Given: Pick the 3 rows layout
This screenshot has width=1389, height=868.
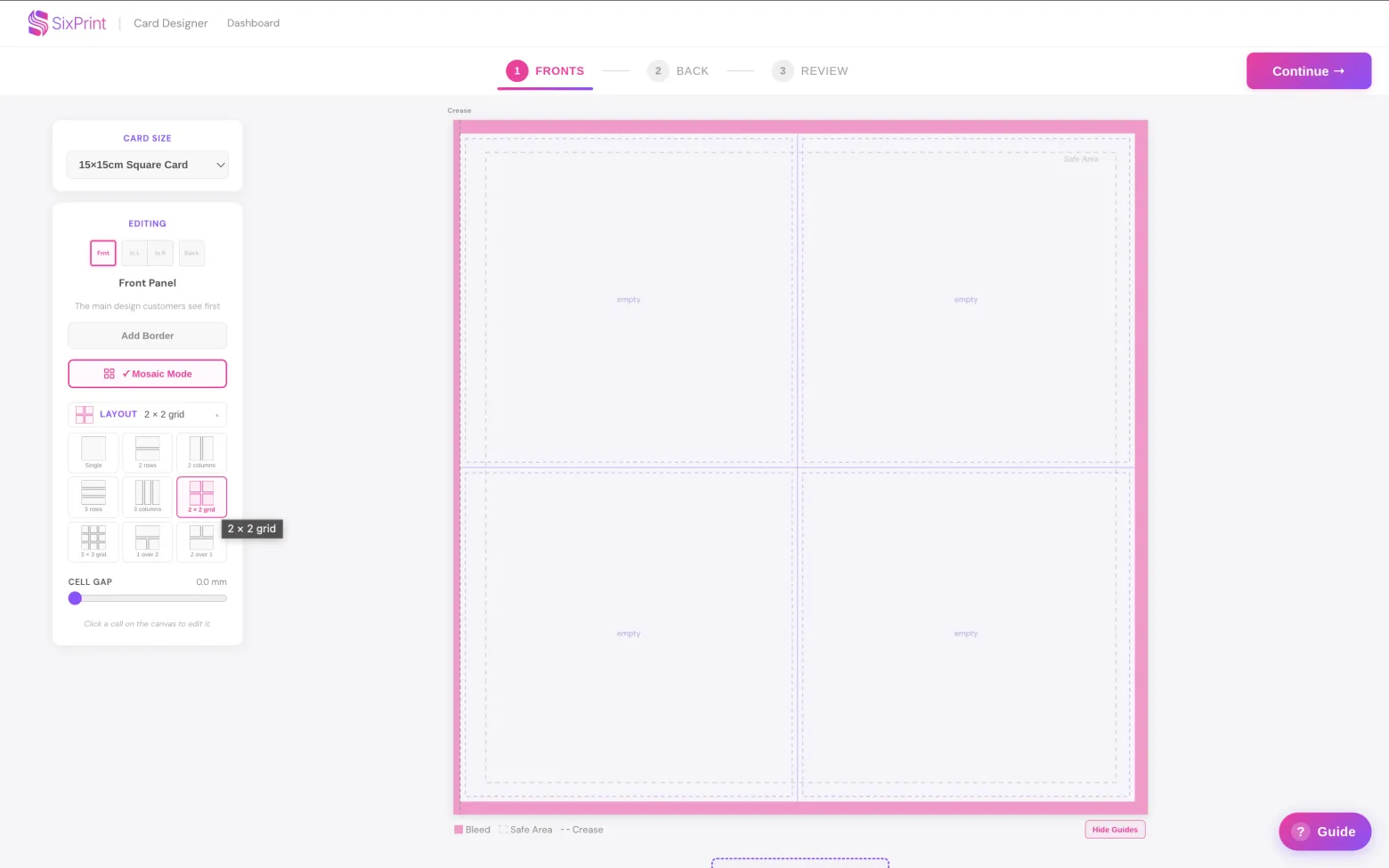Looking at the screenshot, I should (x=93, y=497).
